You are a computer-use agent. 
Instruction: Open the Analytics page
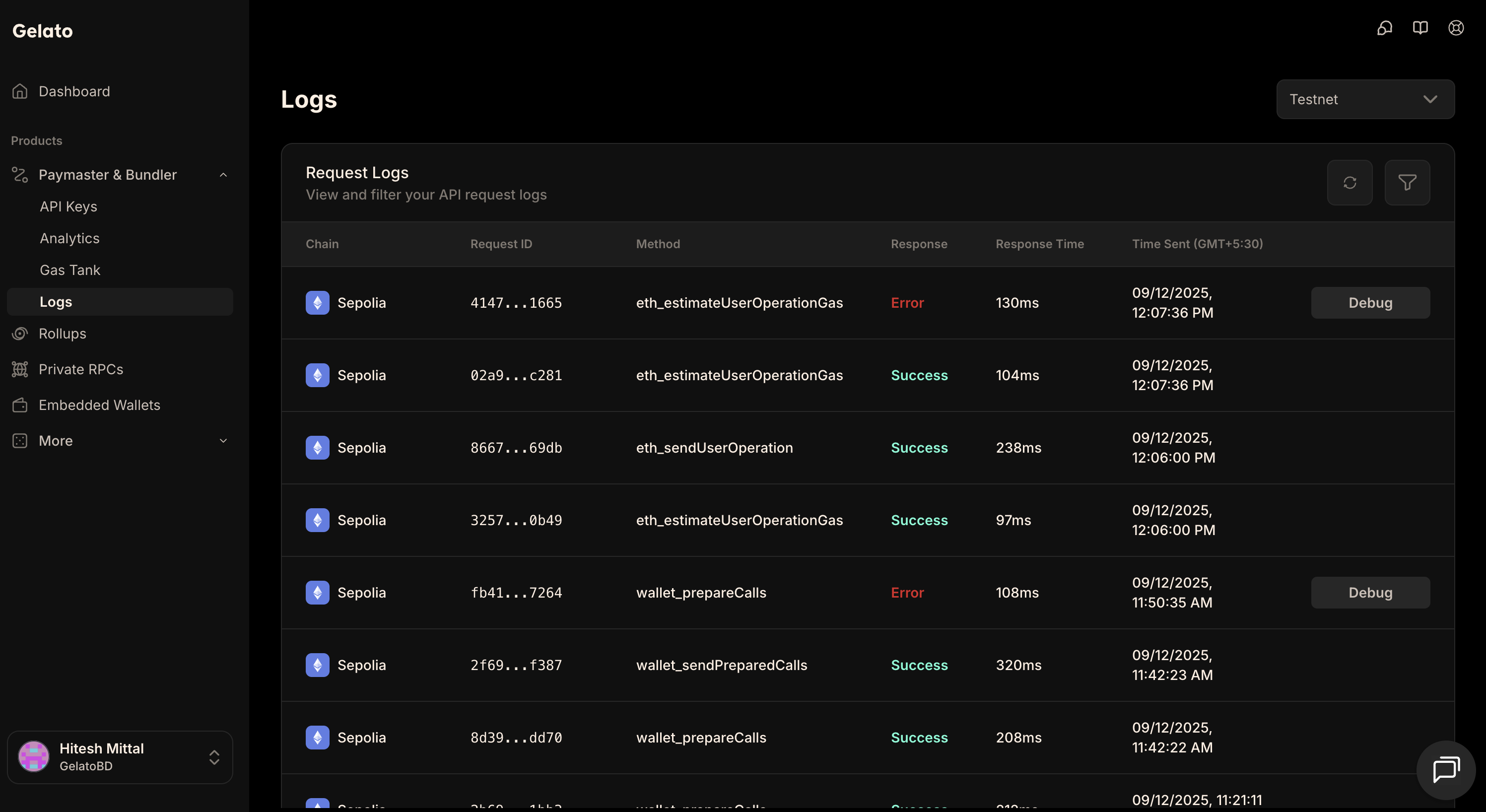click(70, 238)
